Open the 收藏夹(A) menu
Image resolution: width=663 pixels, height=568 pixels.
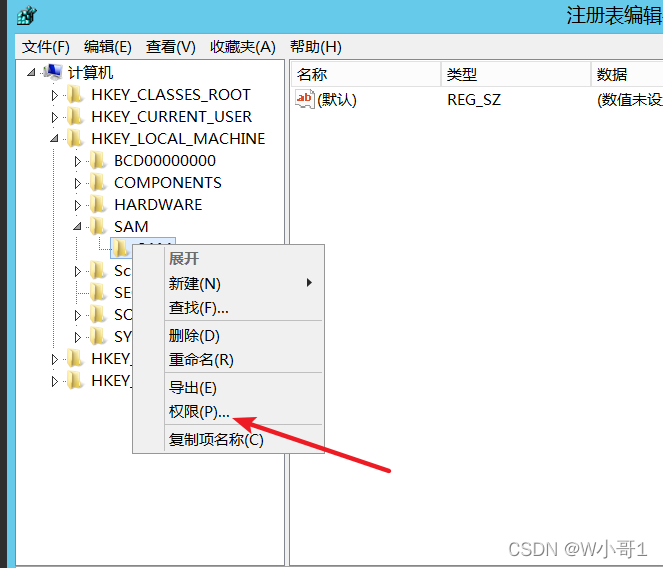pos(243,47)
